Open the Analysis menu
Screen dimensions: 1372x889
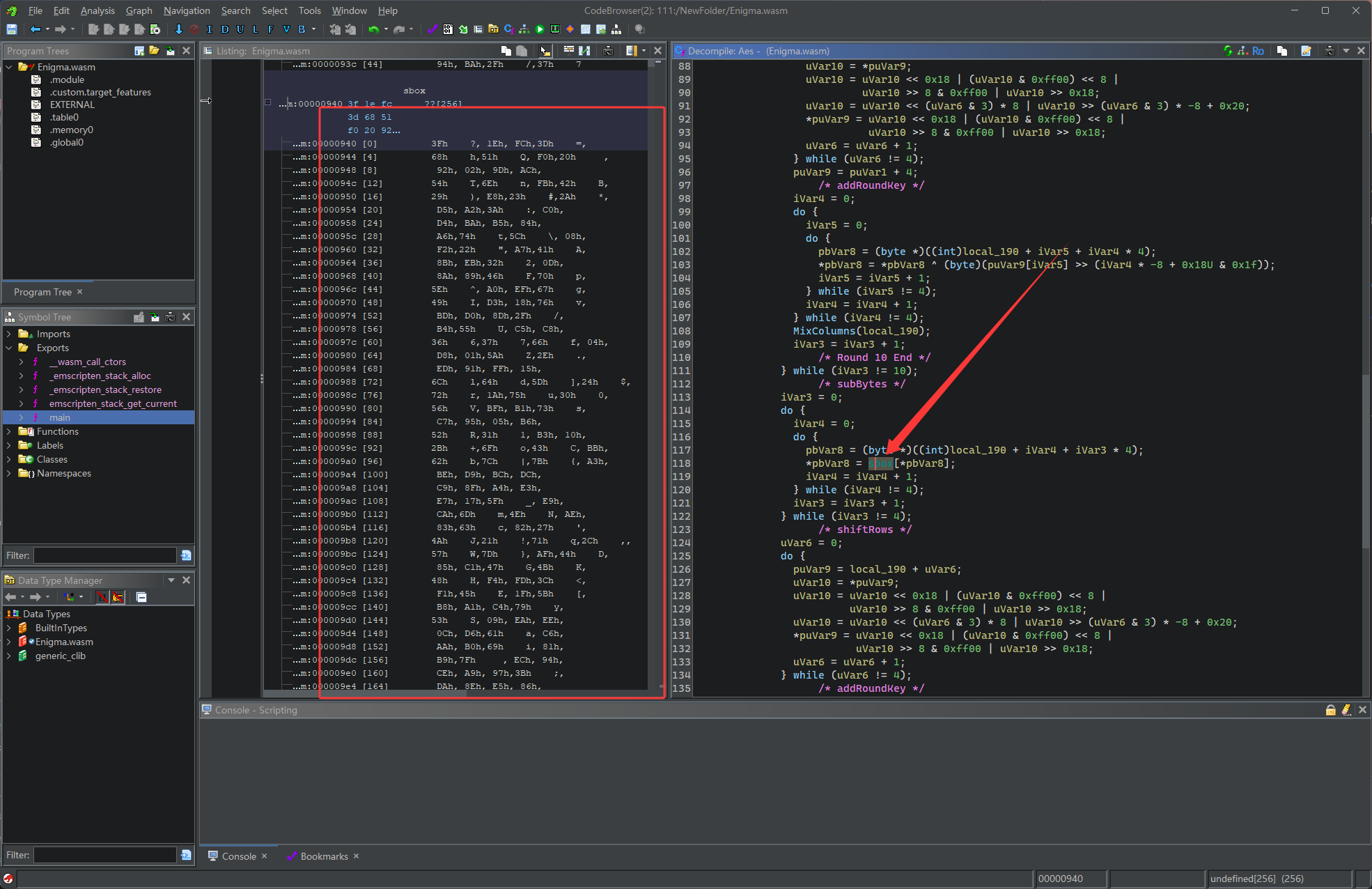pyautogui.click(x=98, y=10)
